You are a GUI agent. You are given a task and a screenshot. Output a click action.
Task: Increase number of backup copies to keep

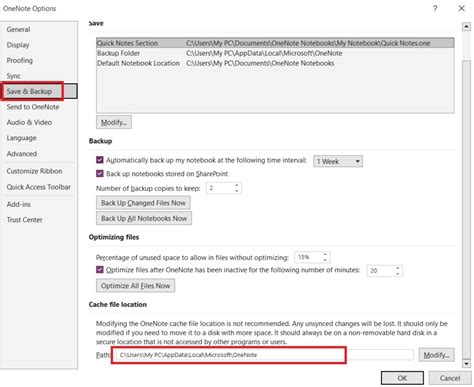[x=237, y=185]
